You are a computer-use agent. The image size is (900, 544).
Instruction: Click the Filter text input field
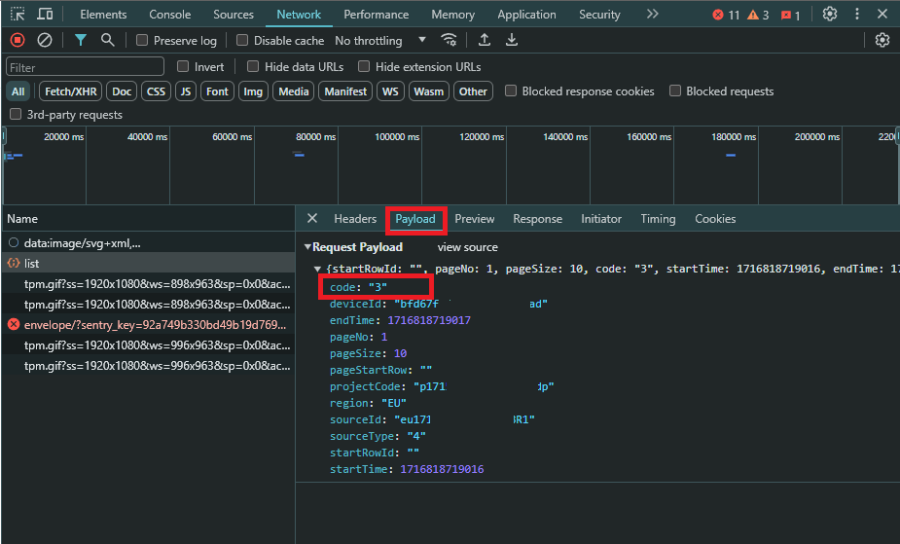(85, 67)
